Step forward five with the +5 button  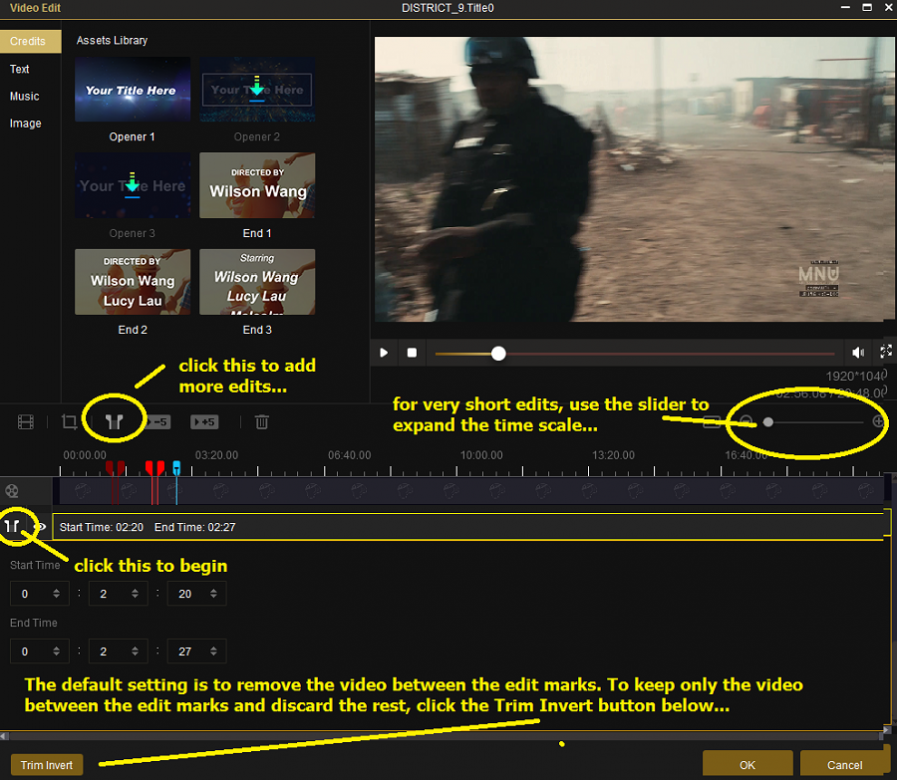coord(204,422)
